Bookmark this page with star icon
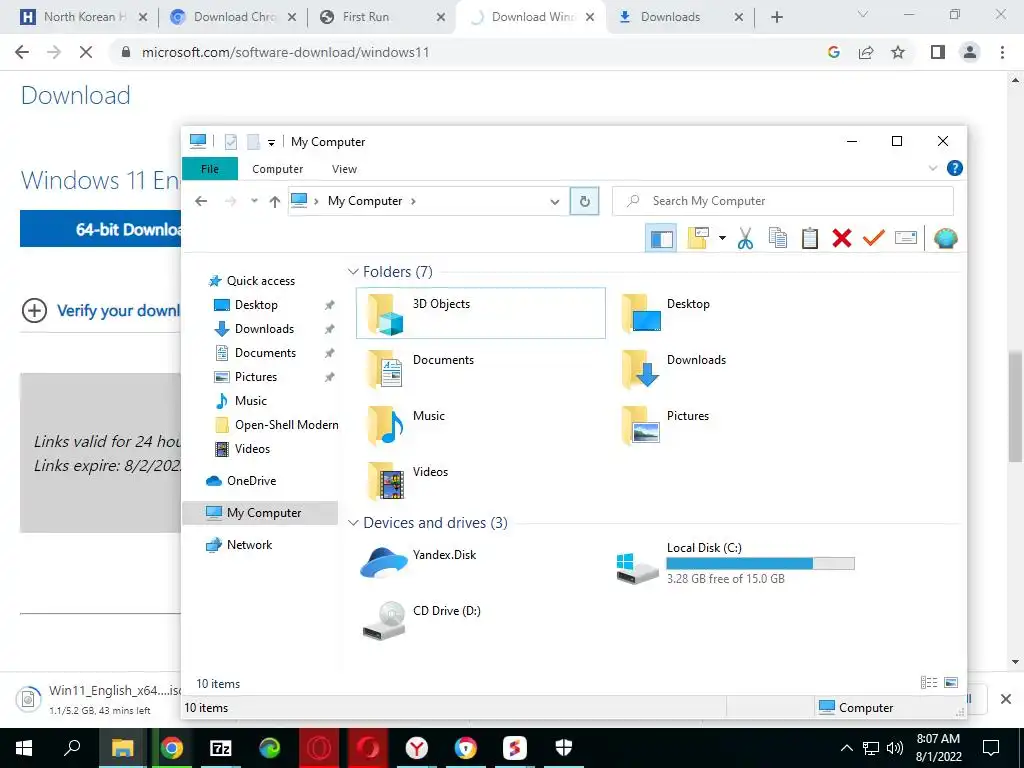The height and width of the screenshot is (768, 1024). click(x=898, y=52)
